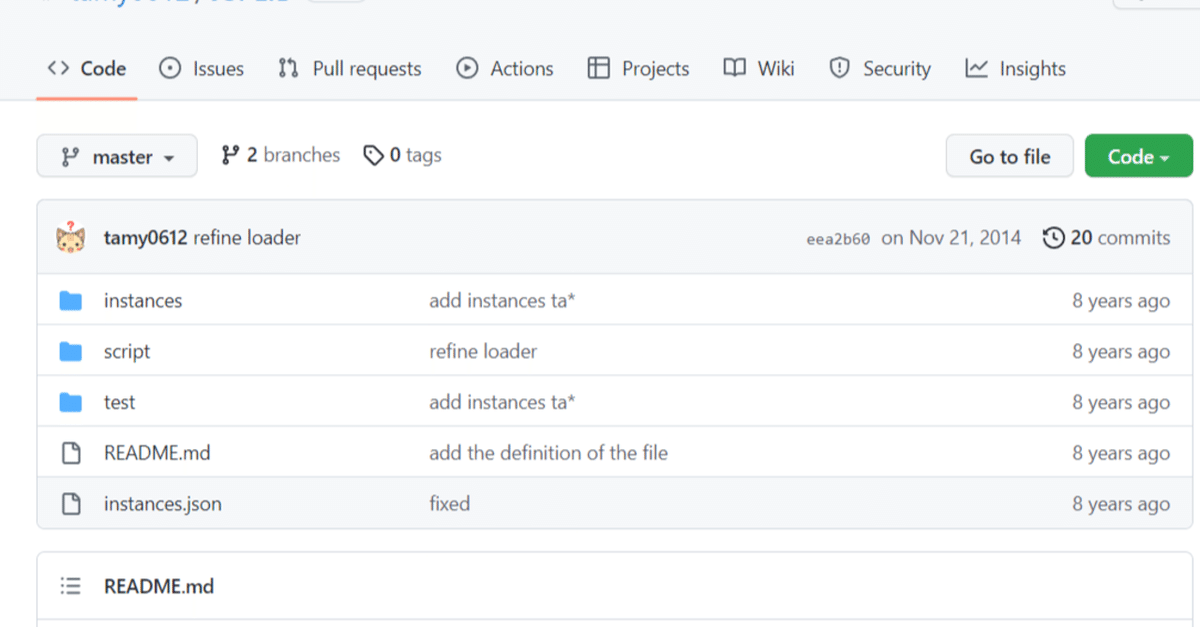Open the README table of contents icon
This screenshot has height=627, width=1200.
(x=70, y=586)
